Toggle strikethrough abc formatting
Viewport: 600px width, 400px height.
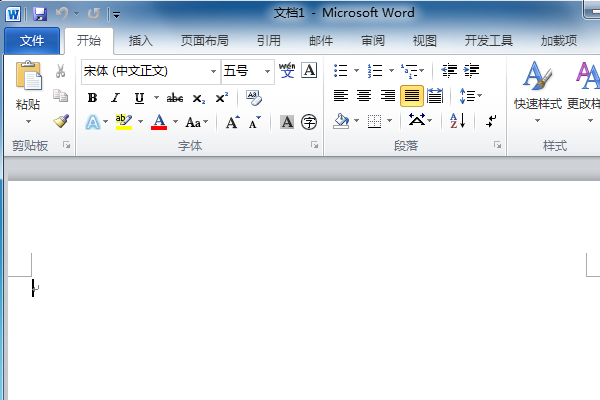[x=175, y=98]
